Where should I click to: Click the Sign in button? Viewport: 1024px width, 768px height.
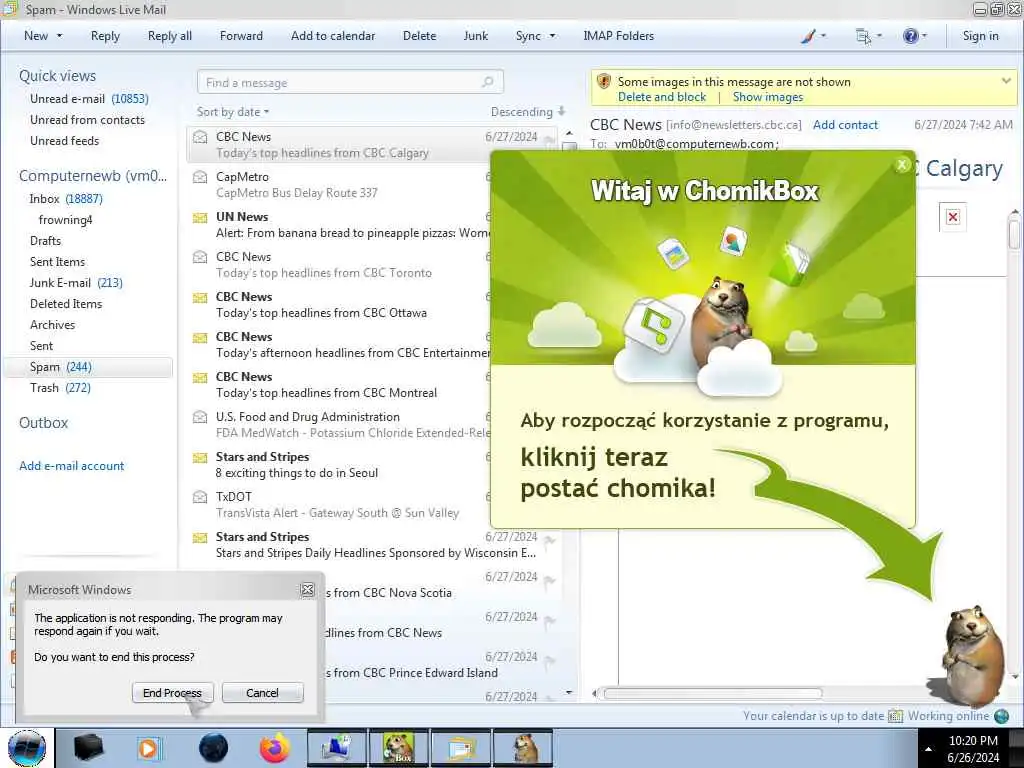point(980,36)
